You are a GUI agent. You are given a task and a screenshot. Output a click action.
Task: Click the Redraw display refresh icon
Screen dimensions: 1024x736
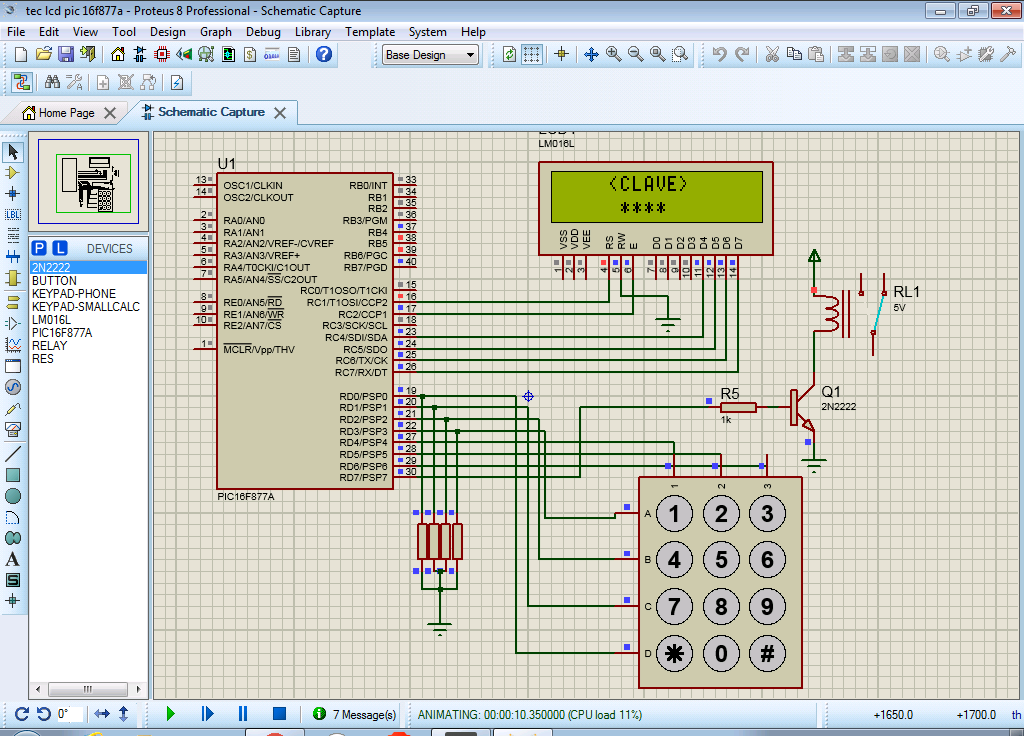(x=509, y=54)
